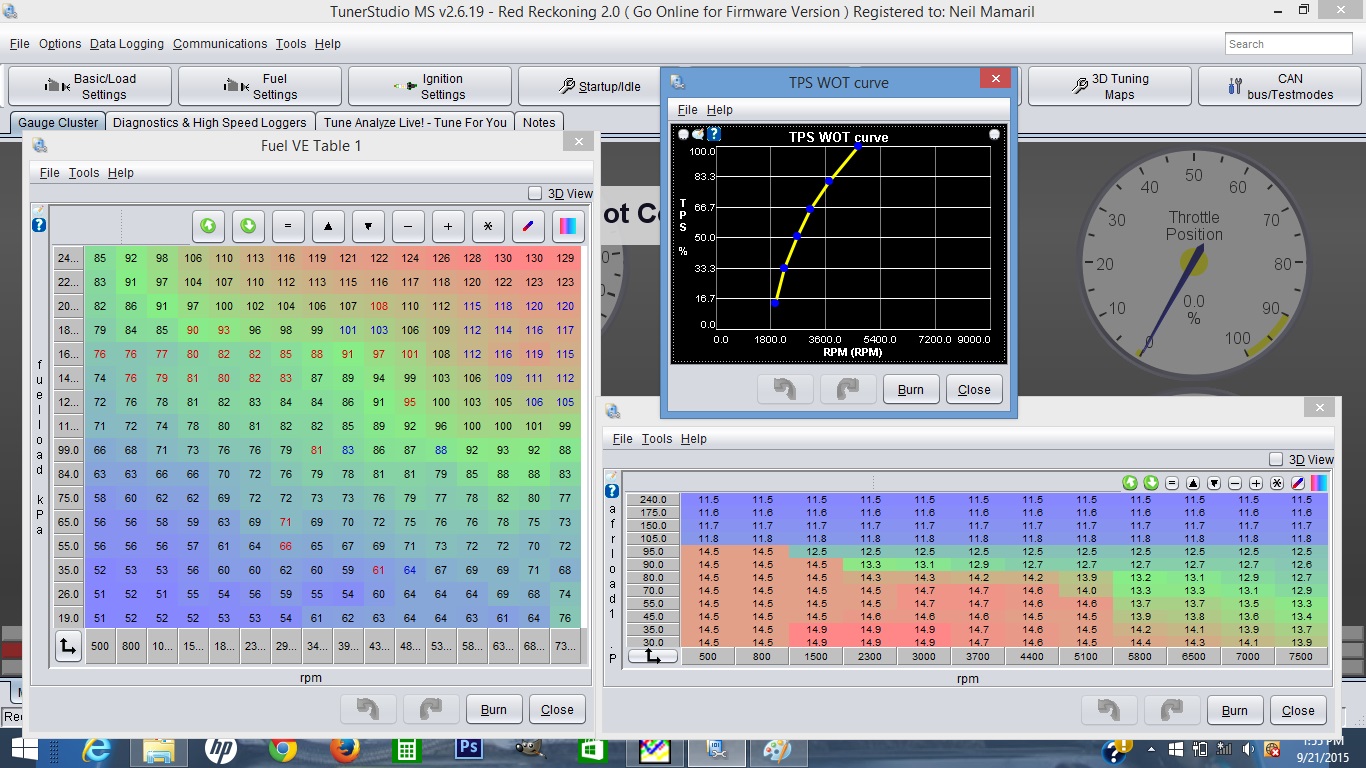Switch to Diagnostics & High Speed Loggers tab

pyautogui.click(x=210, y=122)
